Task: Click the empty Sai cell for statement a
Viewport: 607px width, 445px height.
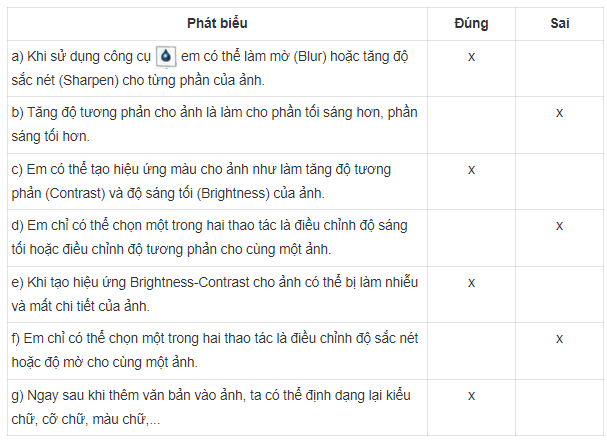Action: click(x=560, y=66)
